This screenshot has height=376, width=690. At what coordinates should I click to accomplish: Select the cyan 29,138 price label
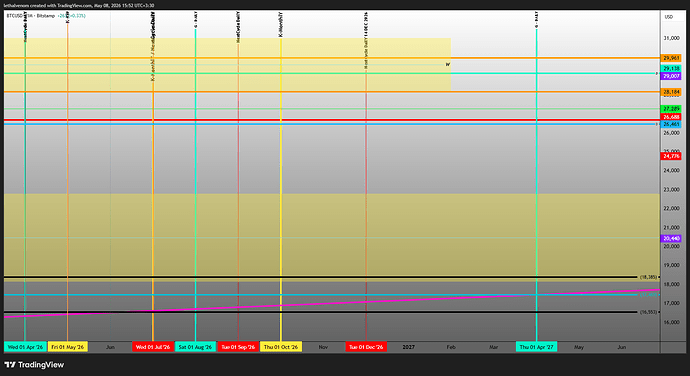671,69
